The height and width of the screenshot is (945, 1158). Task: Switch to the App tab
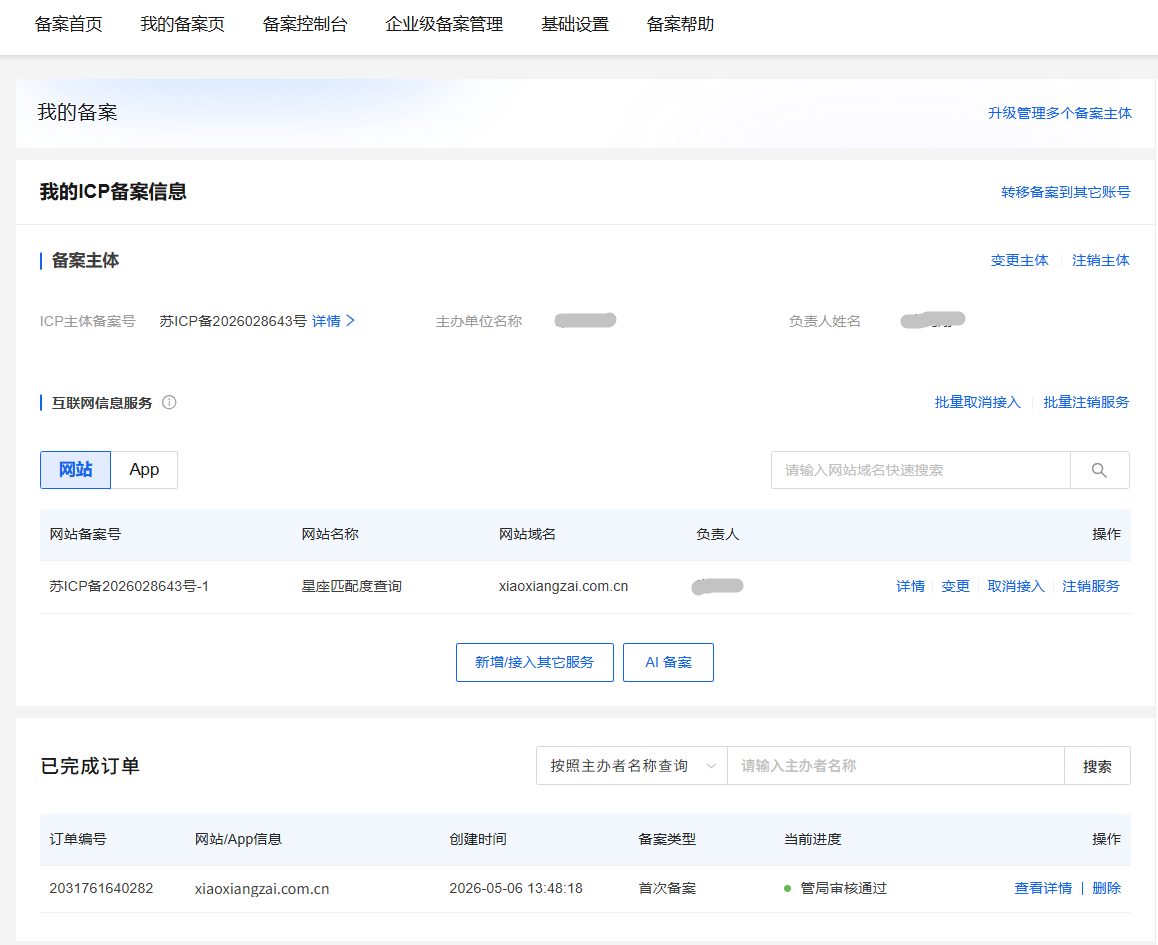pos(144,470)
